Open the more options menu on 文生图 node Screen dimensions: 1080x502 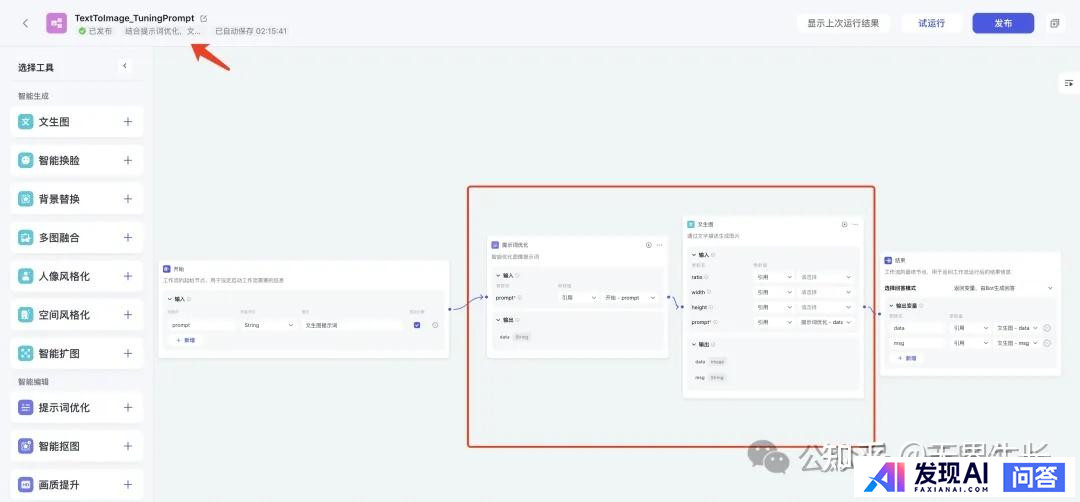[x=856, y=225]
